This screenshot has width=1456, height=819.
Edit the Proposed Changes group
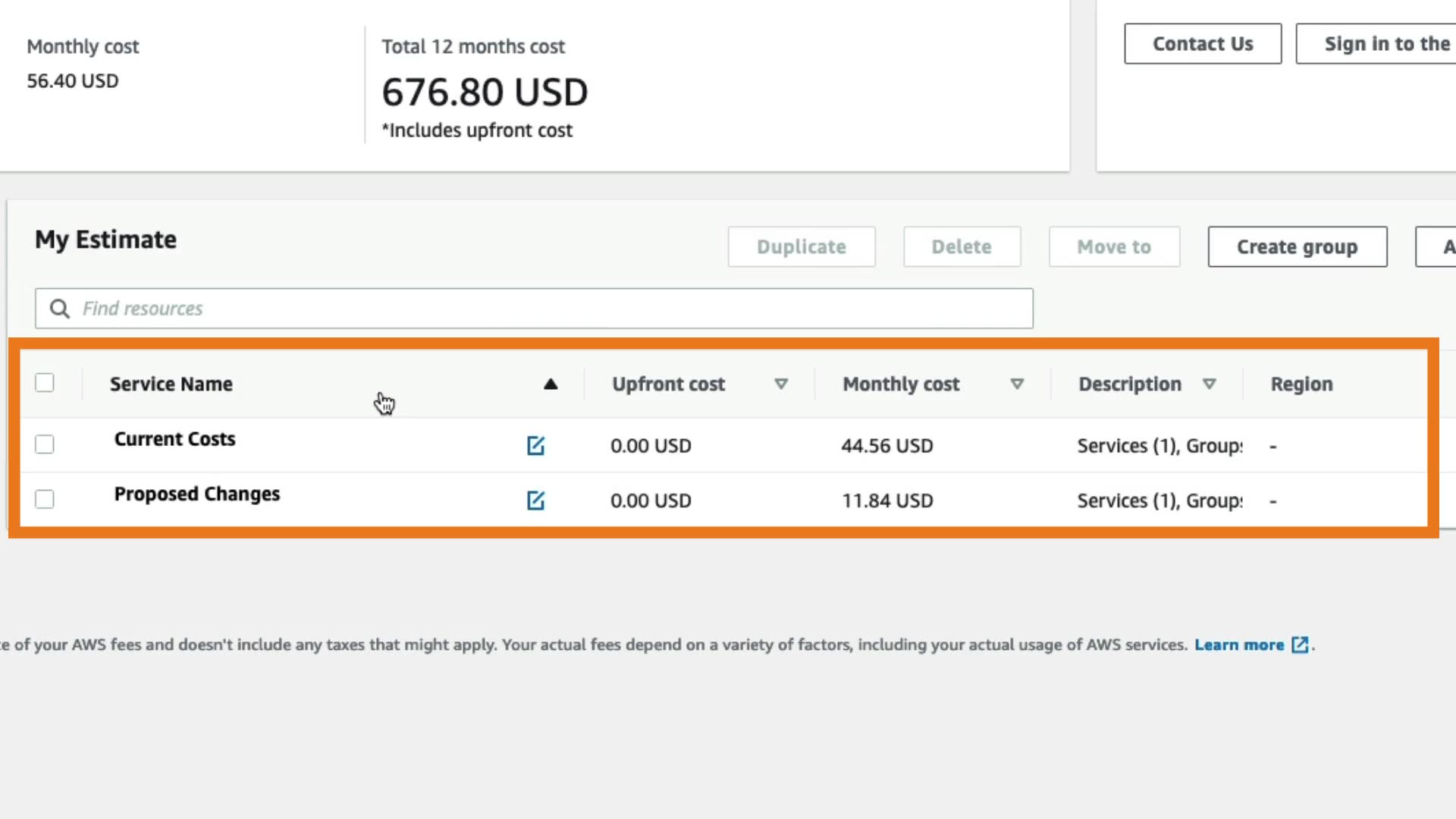pyautogui.click(x=535, y=500)
